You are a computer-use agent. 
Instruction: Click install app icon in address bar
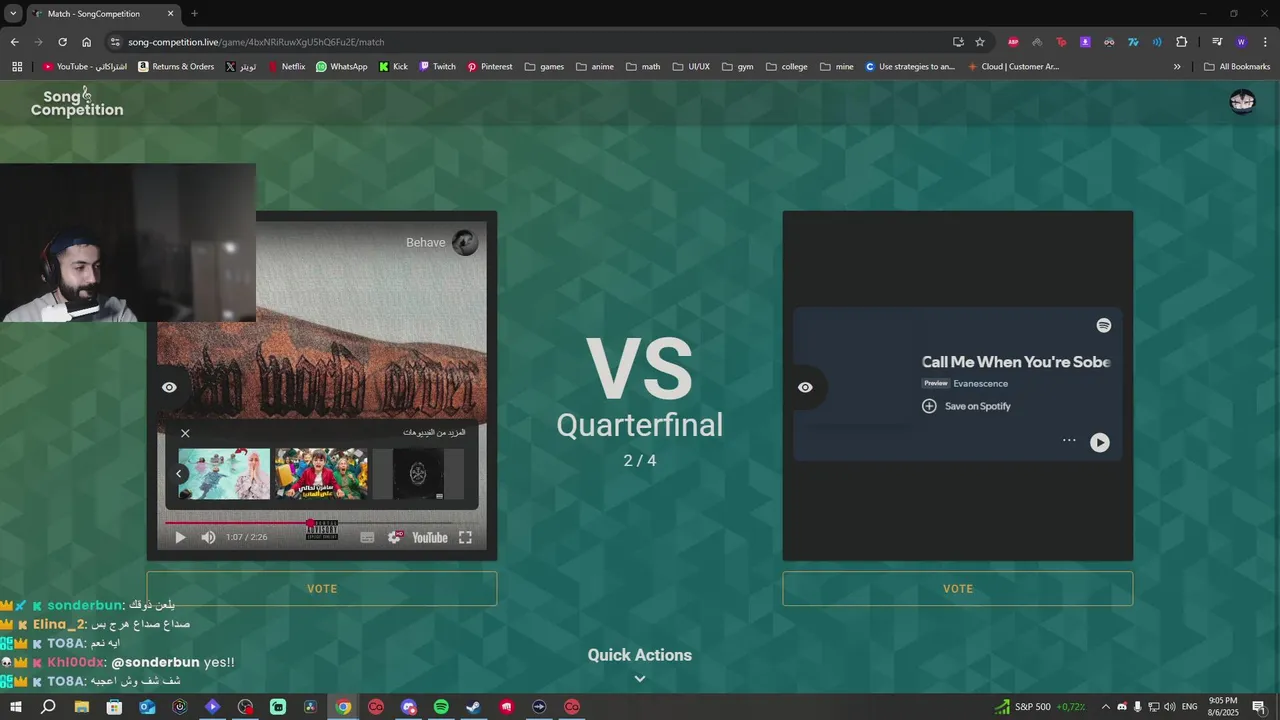click(x=958, y=42)
